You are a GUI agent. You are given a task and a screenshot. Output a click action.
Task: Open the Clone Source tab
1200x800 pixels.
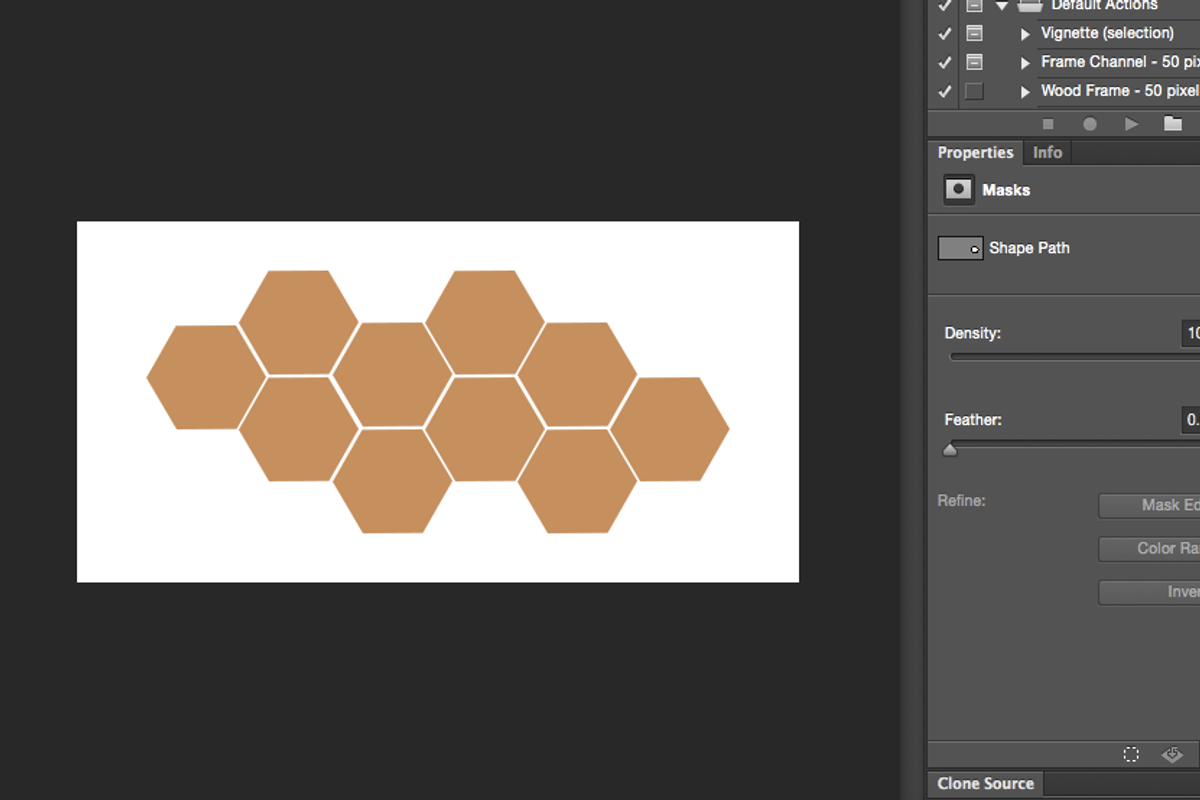tap(985, 784)
